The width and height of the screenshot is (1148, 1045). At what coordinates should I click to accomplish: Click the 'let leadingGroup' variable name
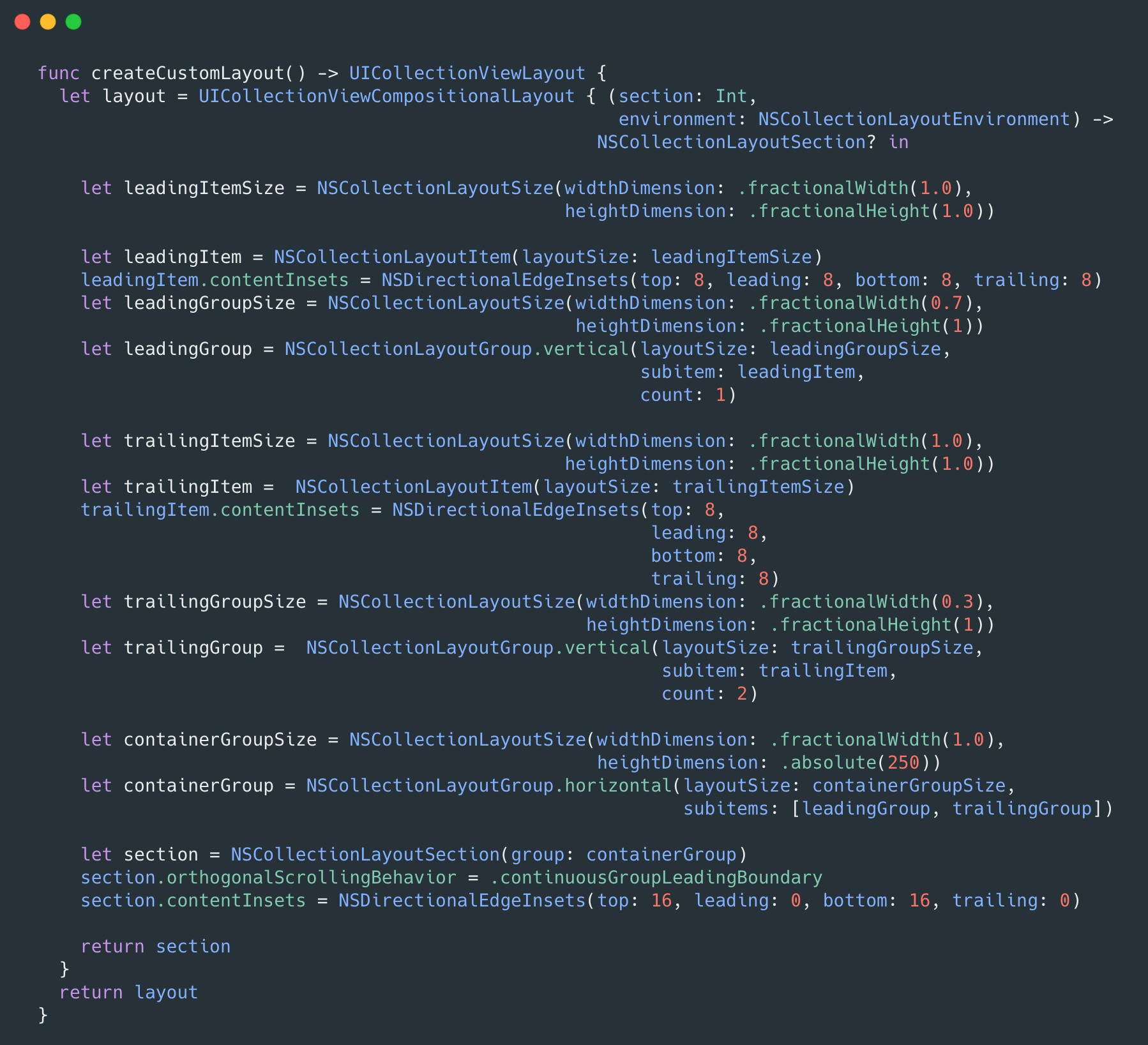[x=188, y=349]
